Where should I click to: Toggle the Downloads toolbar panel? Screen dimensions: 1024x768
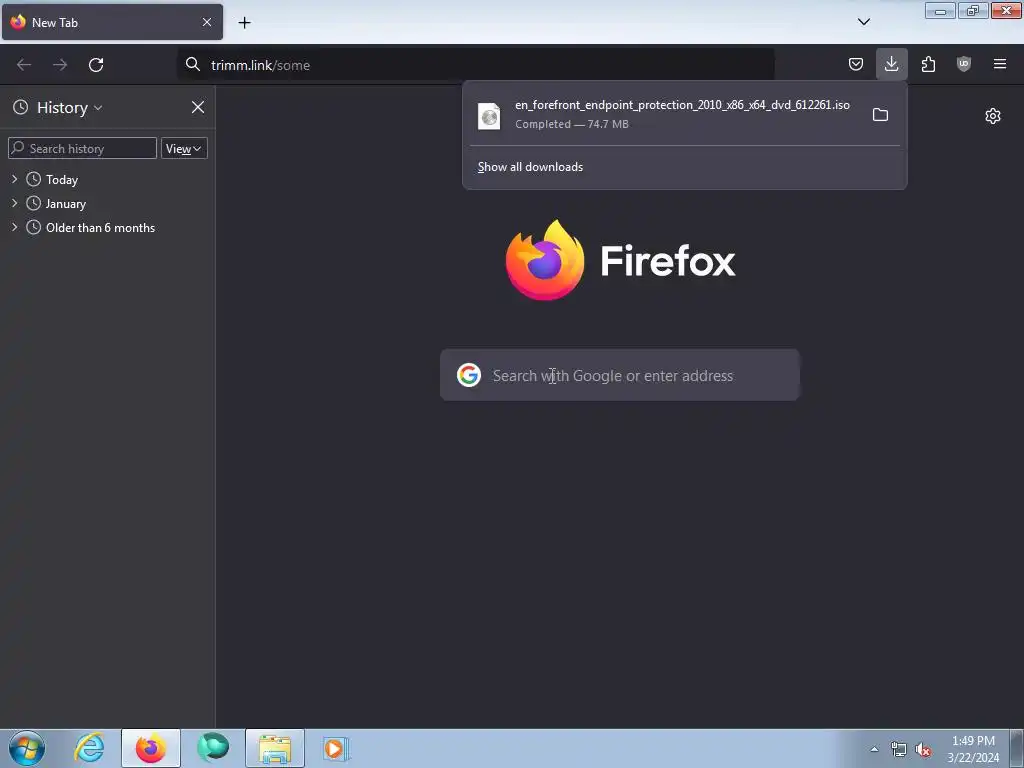[891, 64]
